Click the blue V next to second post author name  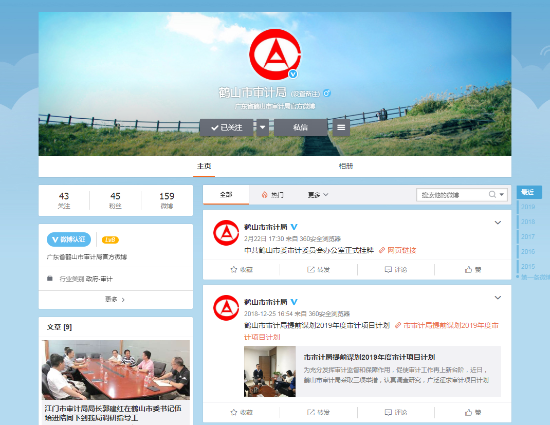click(x=294, y=302)
